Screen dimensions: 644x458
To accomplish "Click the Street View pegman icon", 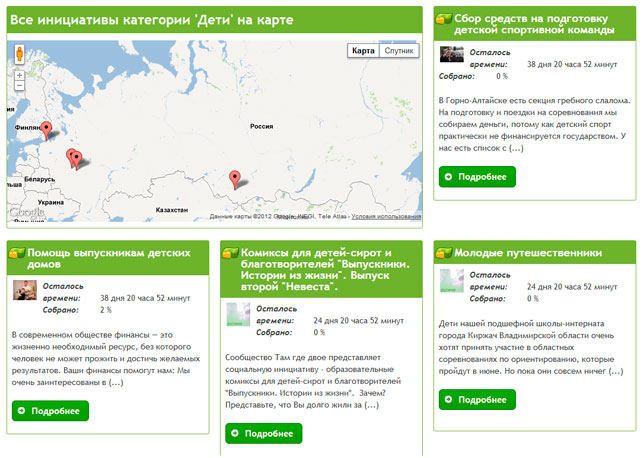I will (x=19, y=56).
